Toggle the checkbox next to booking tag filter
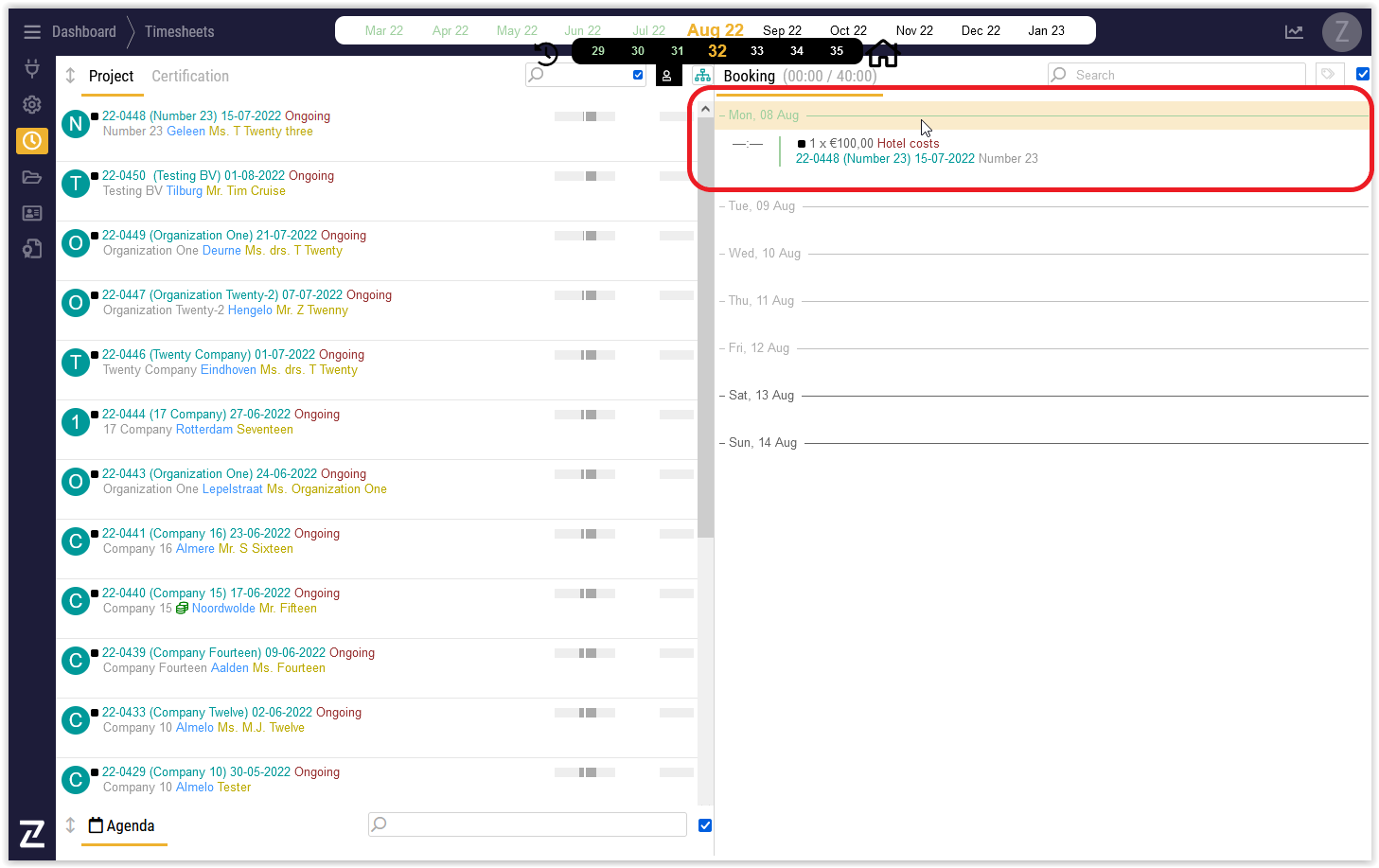Viewport: 1379px width, 868px height. tap(1363, 74)
